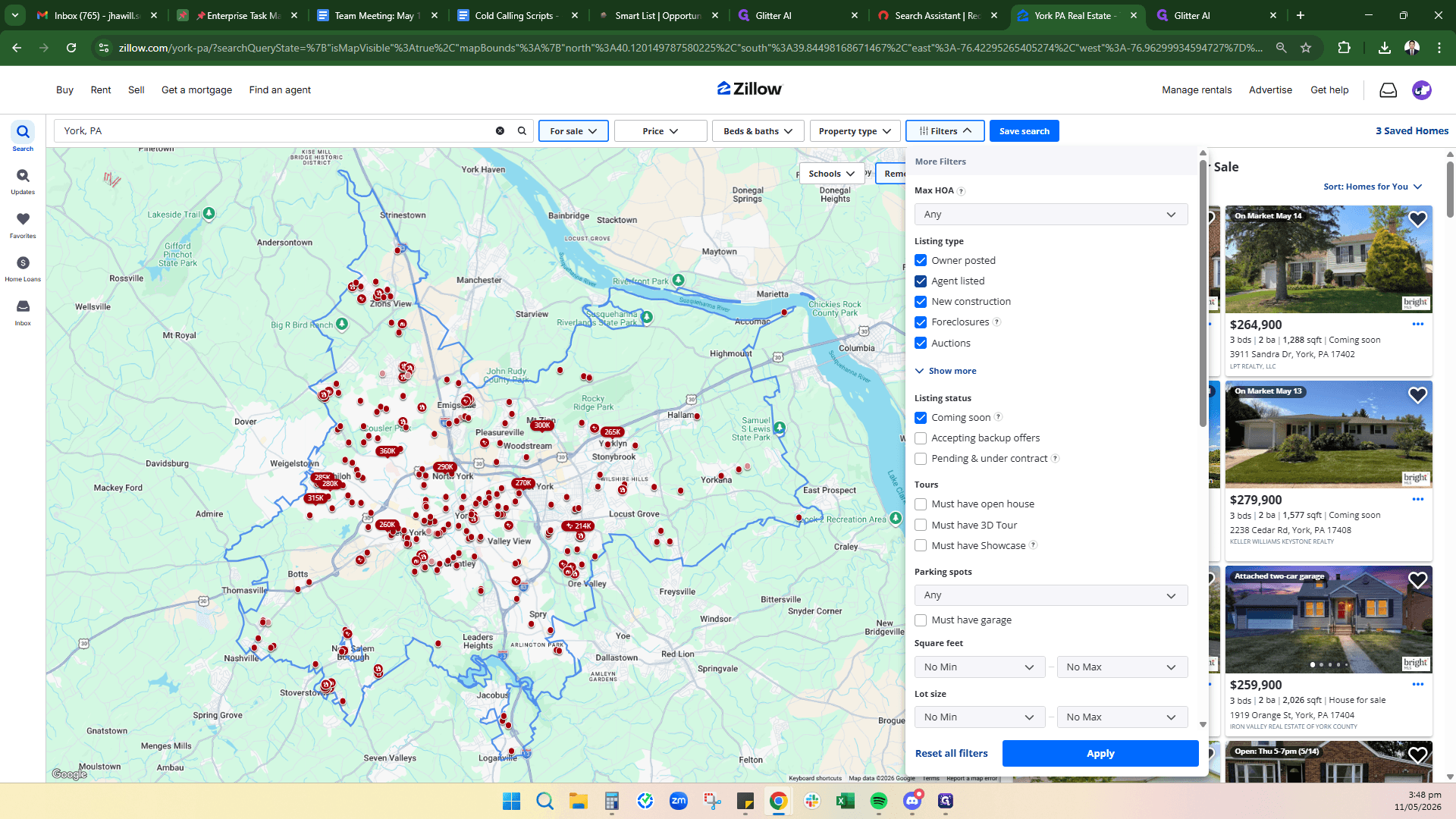Open the Price filter dropdown

tap(660, 131)
